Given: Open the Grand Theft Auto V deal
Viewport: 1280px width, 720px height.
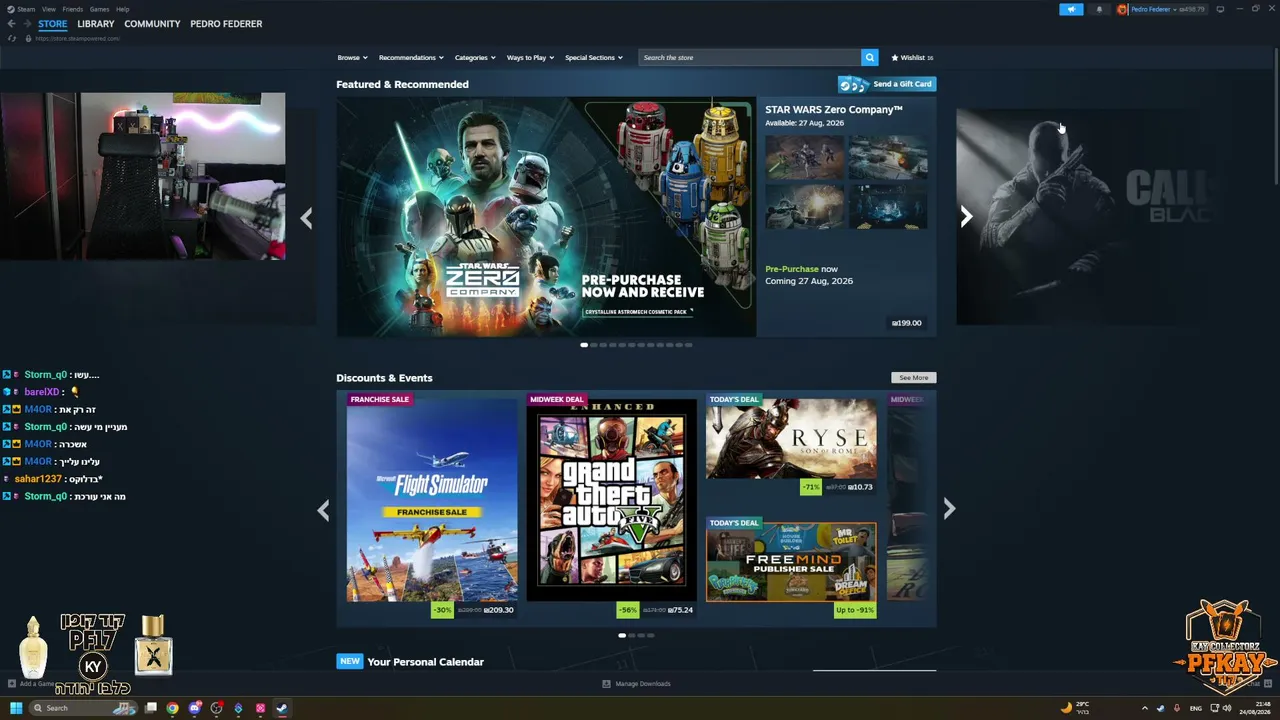Looking at the screenshot, I should tap(612, 500).
